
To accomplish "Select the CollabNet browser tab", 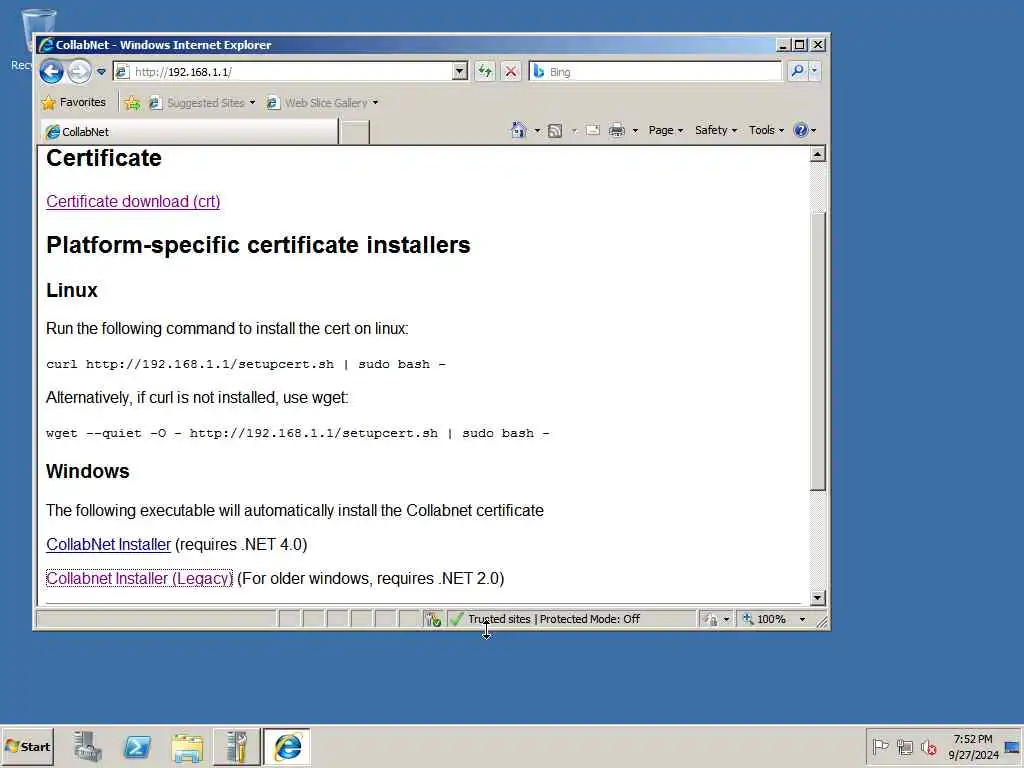I will pos(189,131).
